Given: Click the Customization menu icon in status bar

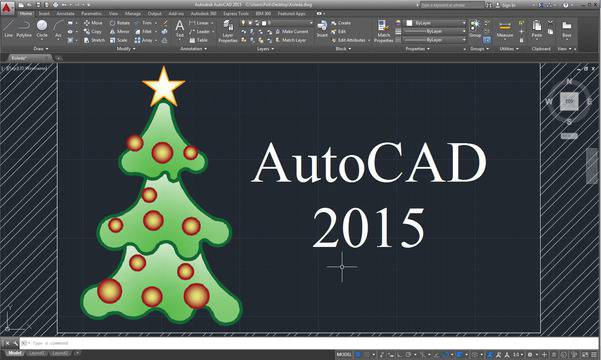Looking at the screenshot, I should 594,355.
